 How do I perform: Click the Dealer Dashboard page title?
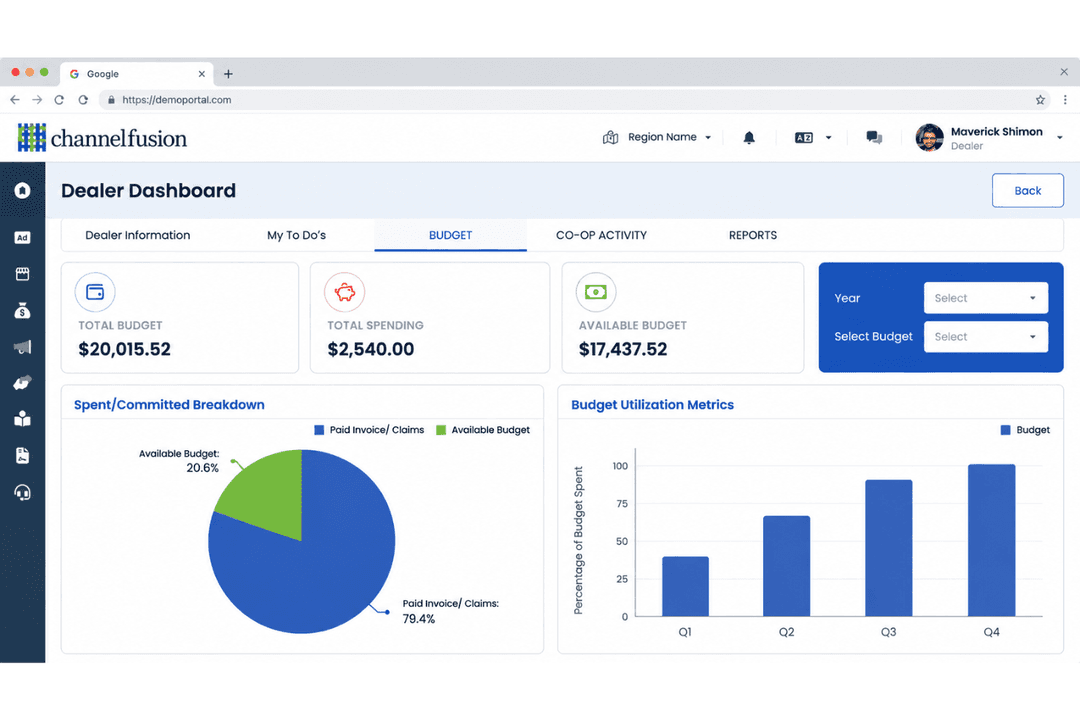(x=149, y=190)
